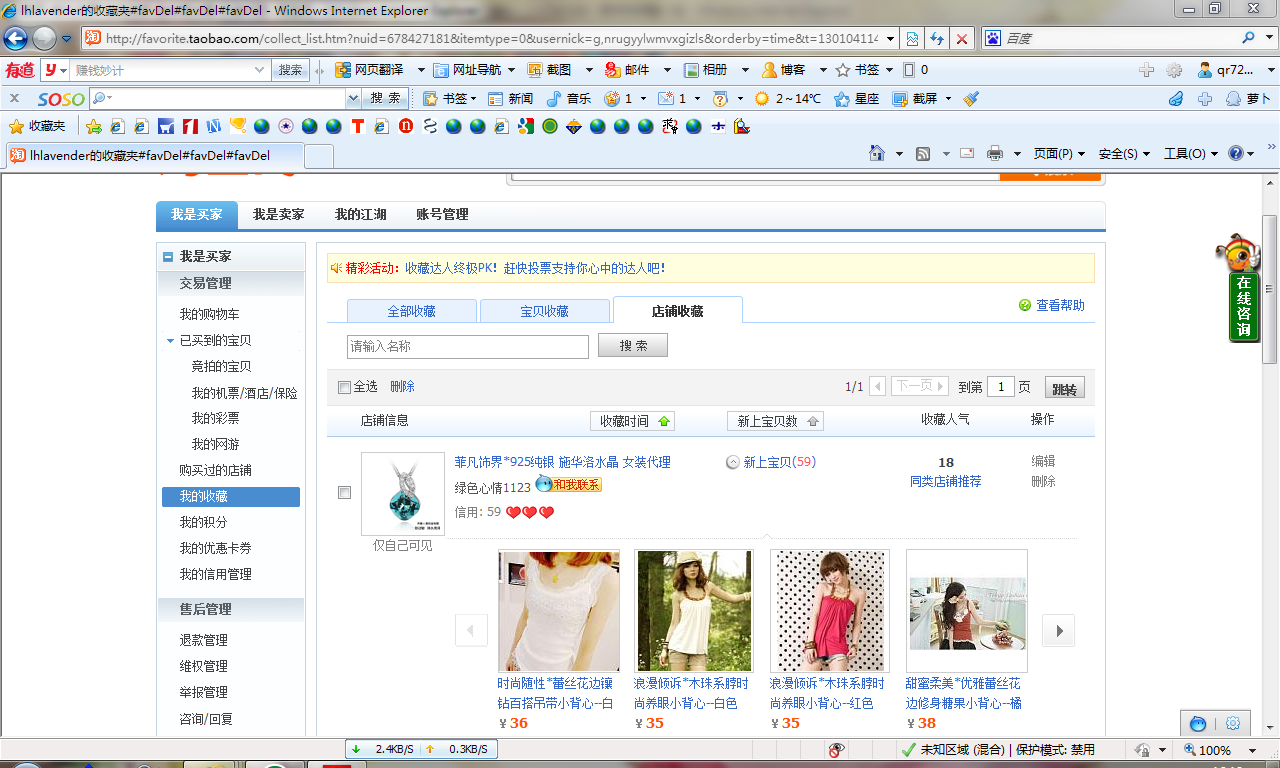
Task: Click the IE Home icon in command bar
Action: [x=877, y=153]
